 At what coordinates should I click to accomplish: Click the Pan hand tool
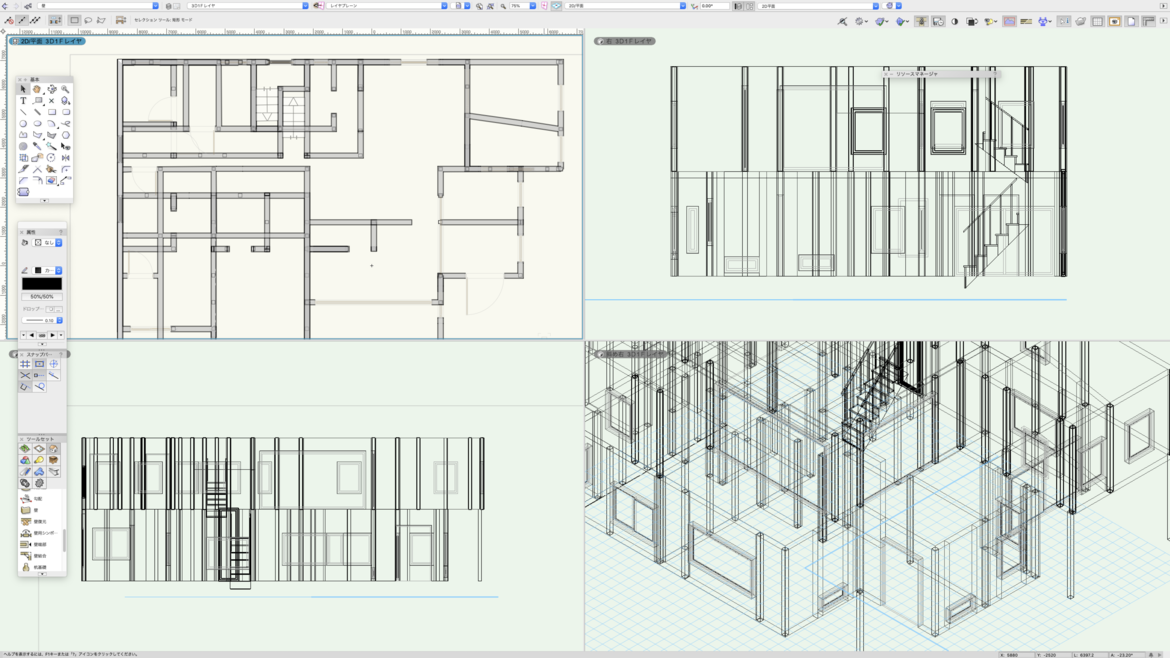click(37, 89)
